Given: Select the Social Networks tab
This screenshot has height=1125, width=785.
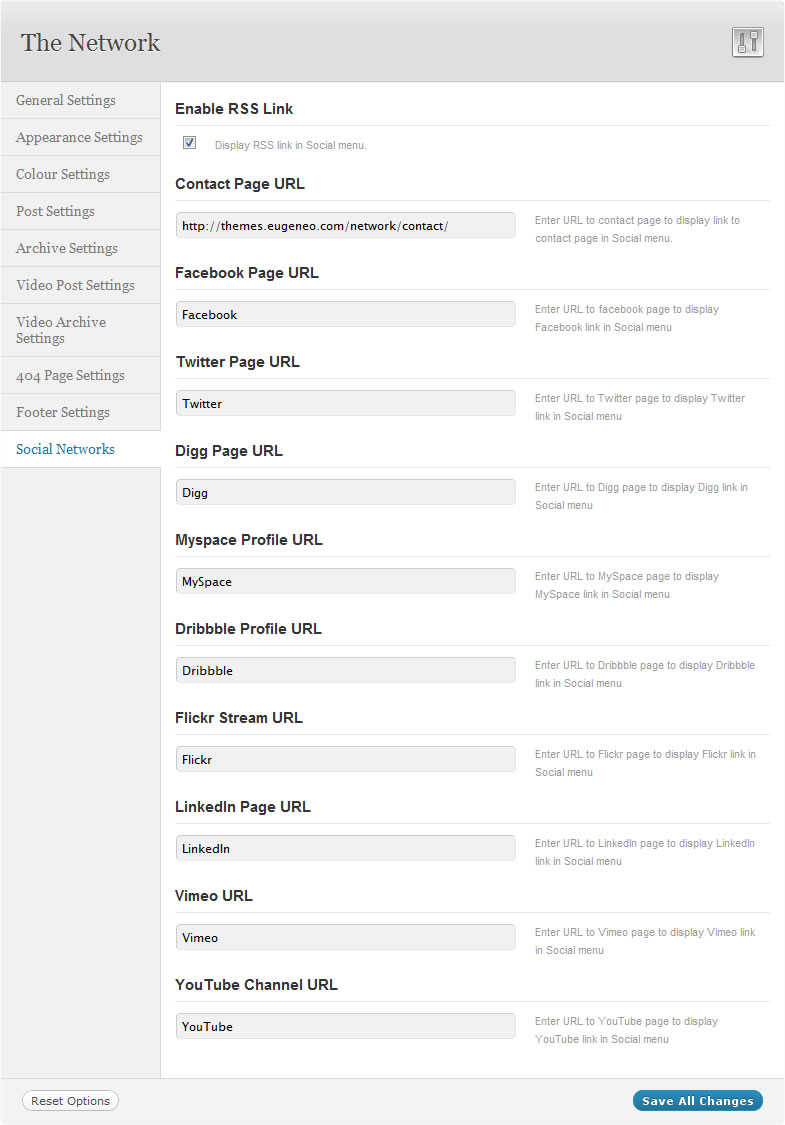Looking at the screenshot, I should [65, 449].
